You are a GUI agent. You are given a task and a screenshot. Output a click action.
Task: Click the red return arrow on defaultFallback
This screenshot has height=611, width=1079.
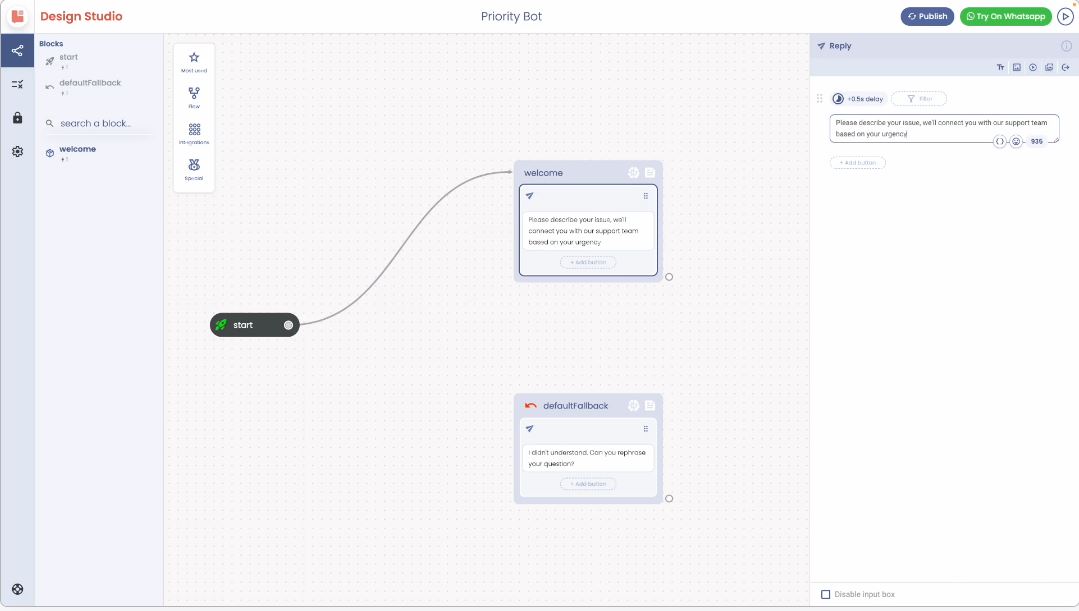530,406
